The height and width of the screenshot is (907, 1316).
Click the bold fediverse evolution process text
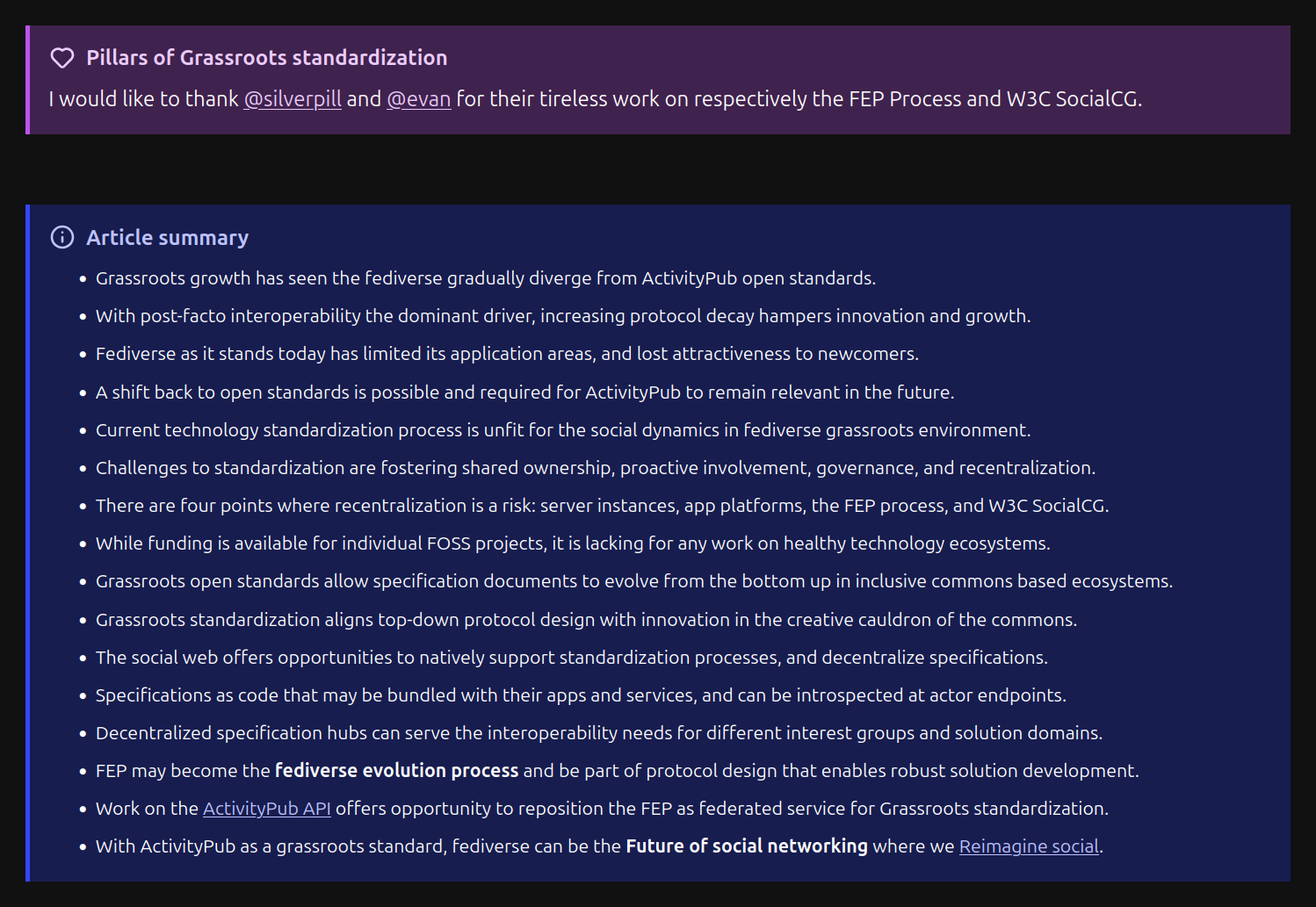(x=396, y=771)
